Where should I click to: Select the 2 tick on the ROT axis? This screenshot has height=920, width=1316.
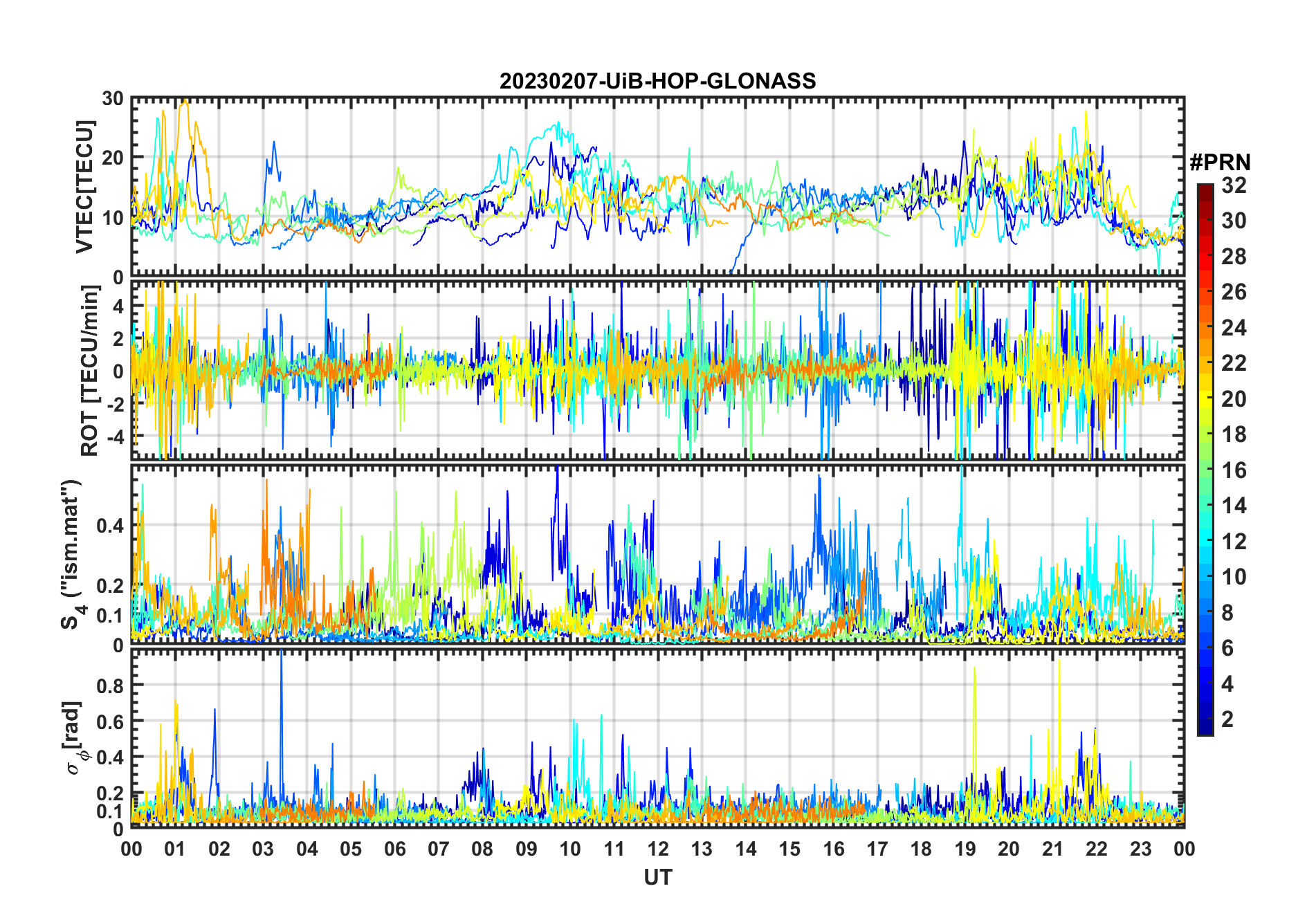click(x=118, y=338)
